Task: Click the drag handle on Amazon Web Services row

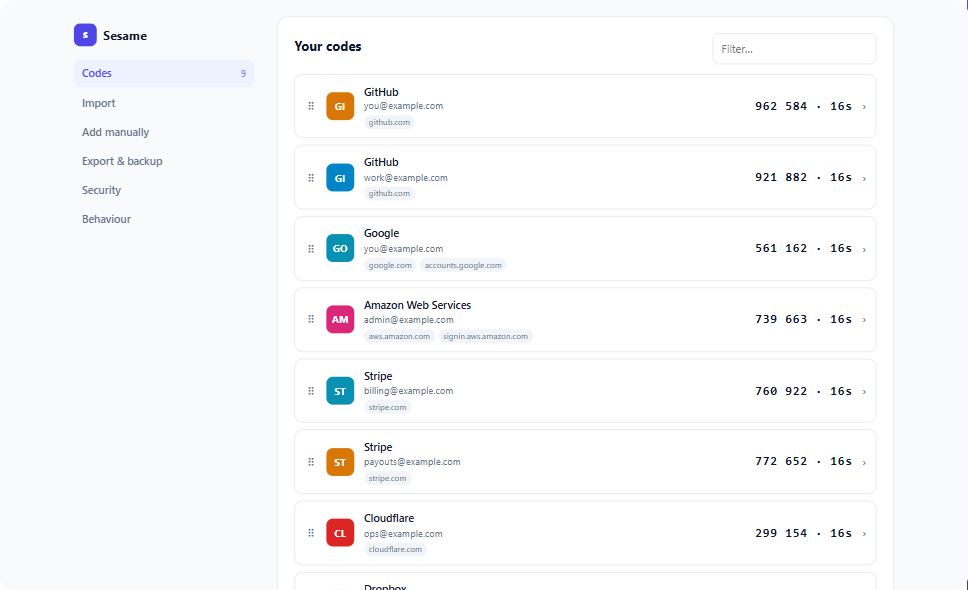Action: click(x=311, y=319)
